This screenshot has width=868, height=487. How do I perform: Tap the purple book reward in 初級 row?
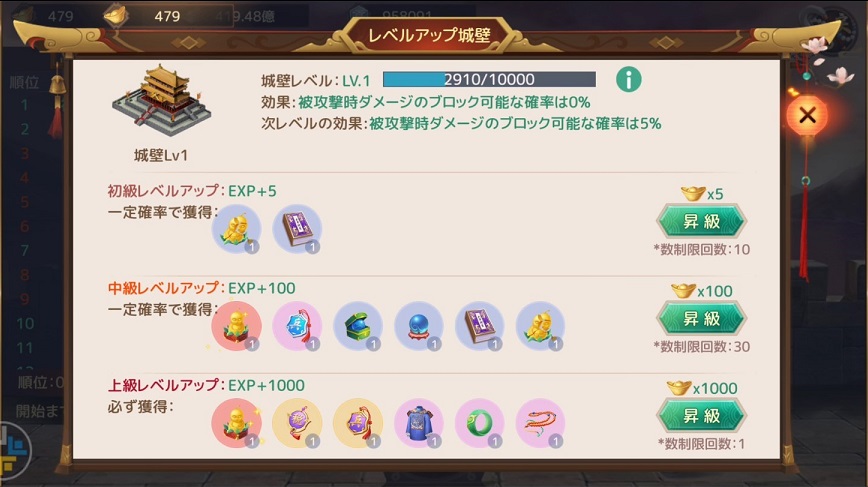297,229
